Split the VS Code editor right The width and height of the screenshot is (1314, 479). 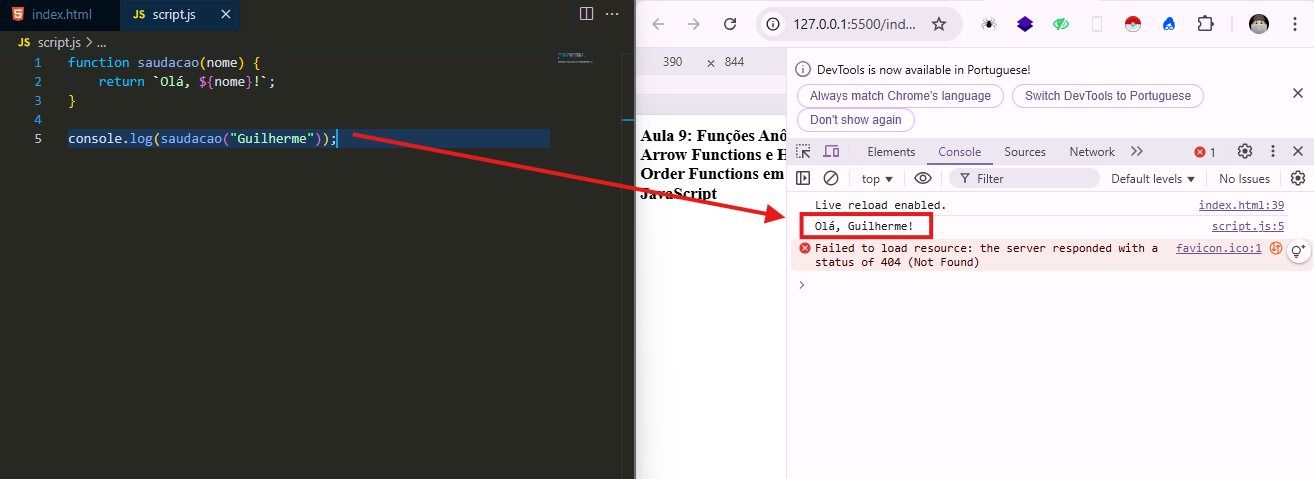pyautogui.click(x=586, y=15)
